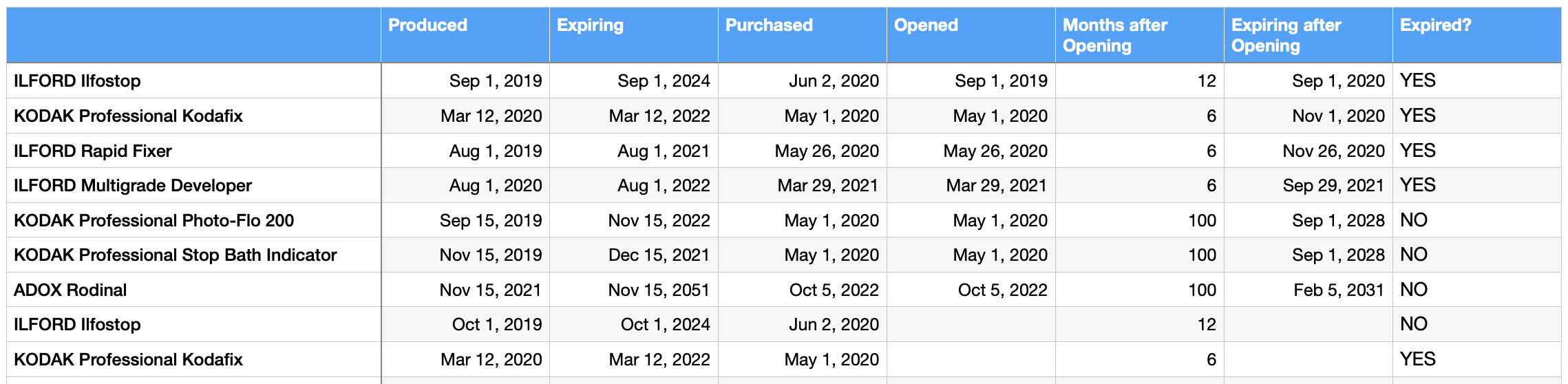Image resolution: width=1568 pixels, height=384 pixels.
Task: Click the "Nov 26, 2020" cell
Action: coord(1333,151)
